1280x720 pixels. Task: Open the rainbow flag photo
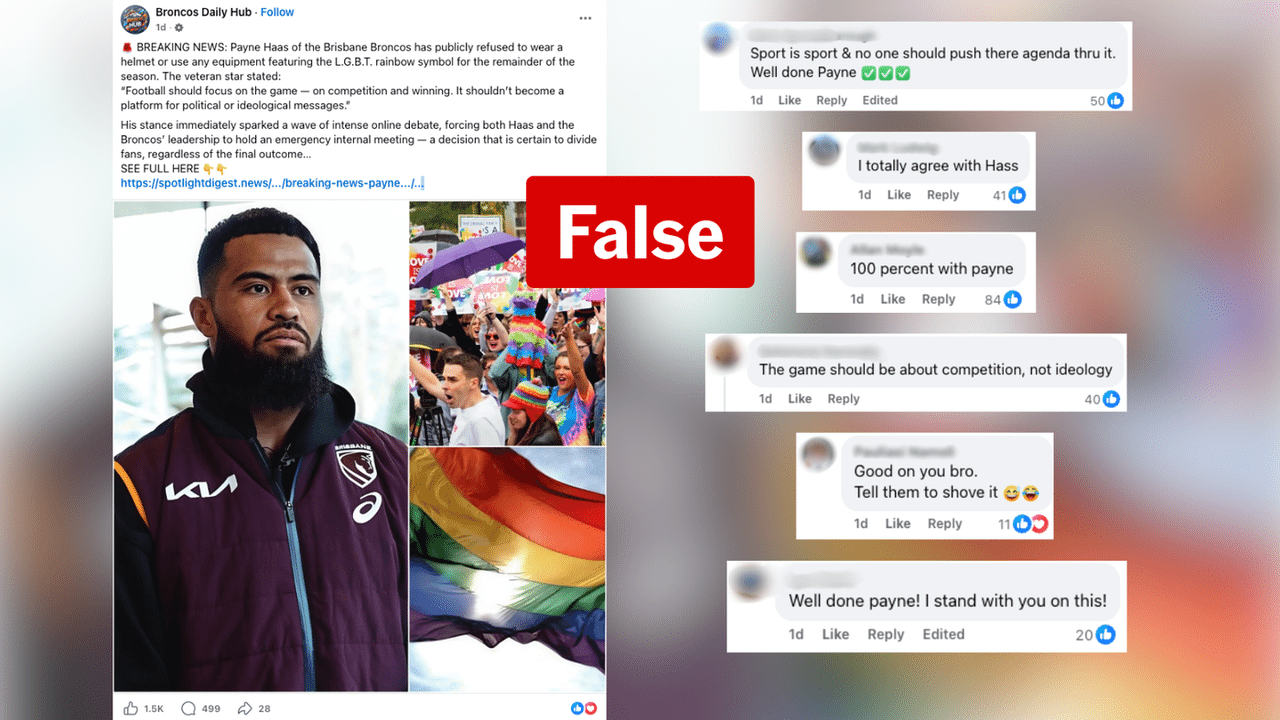coord(507,570)
